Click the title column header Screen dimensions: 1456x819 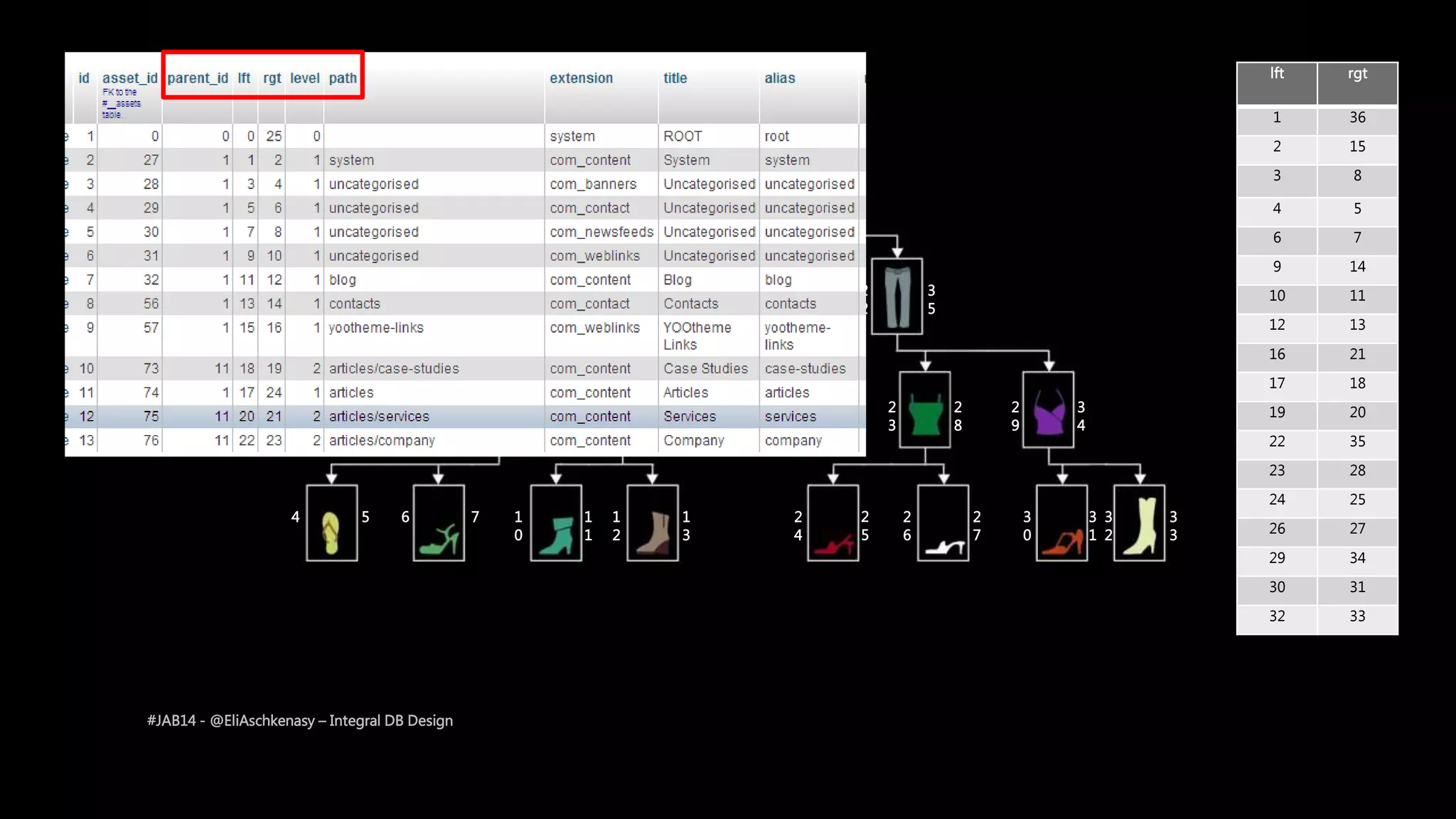675,78
